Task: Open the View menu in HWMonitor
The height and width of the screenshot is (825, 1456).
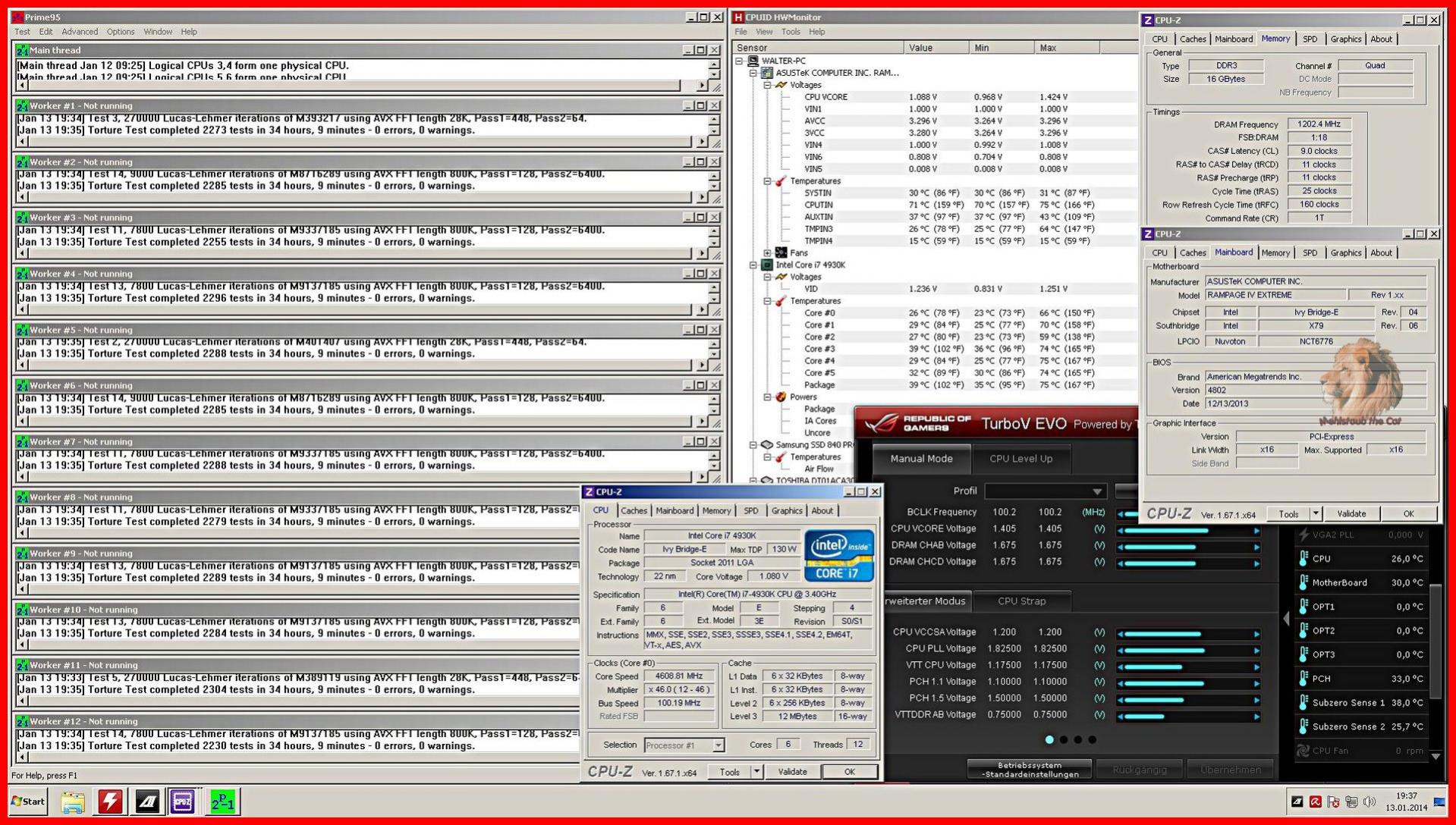Action: (764, 32)
